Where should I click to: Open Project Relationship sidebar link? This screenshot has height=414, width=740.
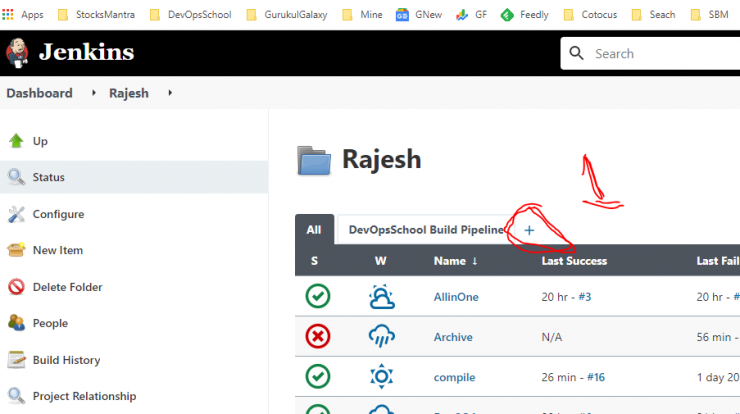(84, 396)
